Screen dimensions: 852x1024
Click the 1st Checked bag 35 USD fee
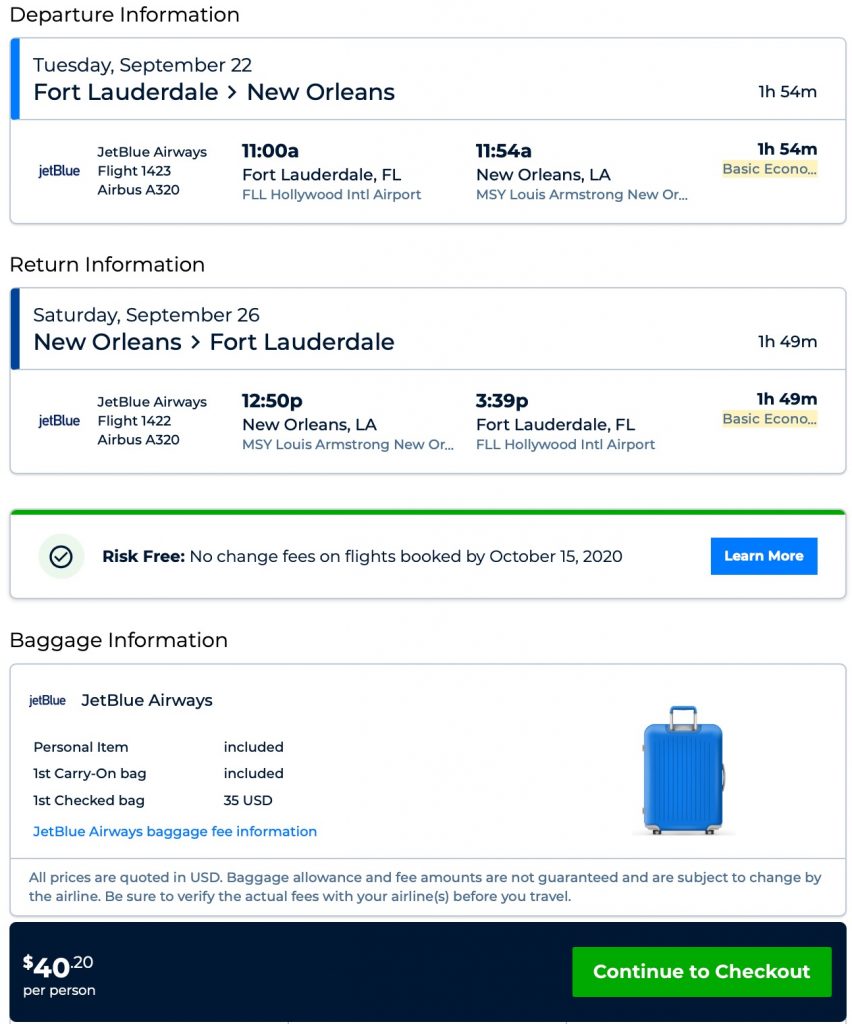pyautogui.click(x=248, y=800)
